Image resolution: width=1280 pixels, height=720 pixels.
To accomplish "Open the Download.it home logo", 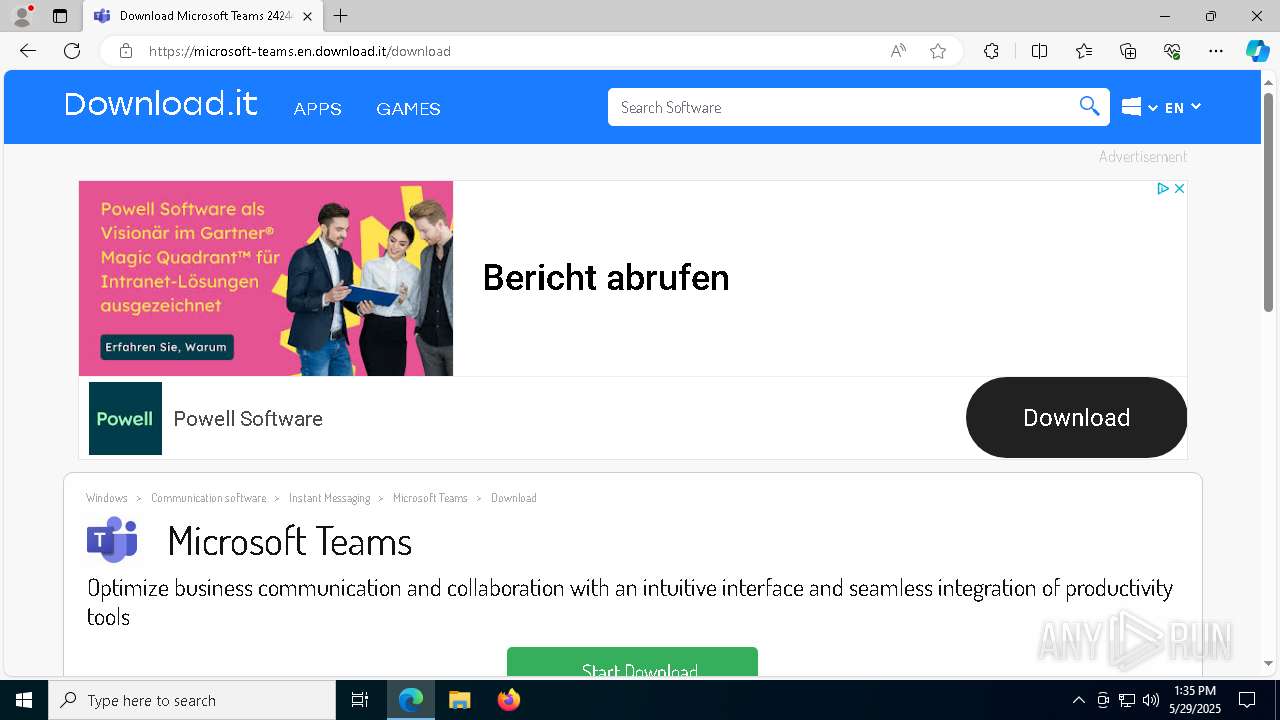I will [161, 104].
